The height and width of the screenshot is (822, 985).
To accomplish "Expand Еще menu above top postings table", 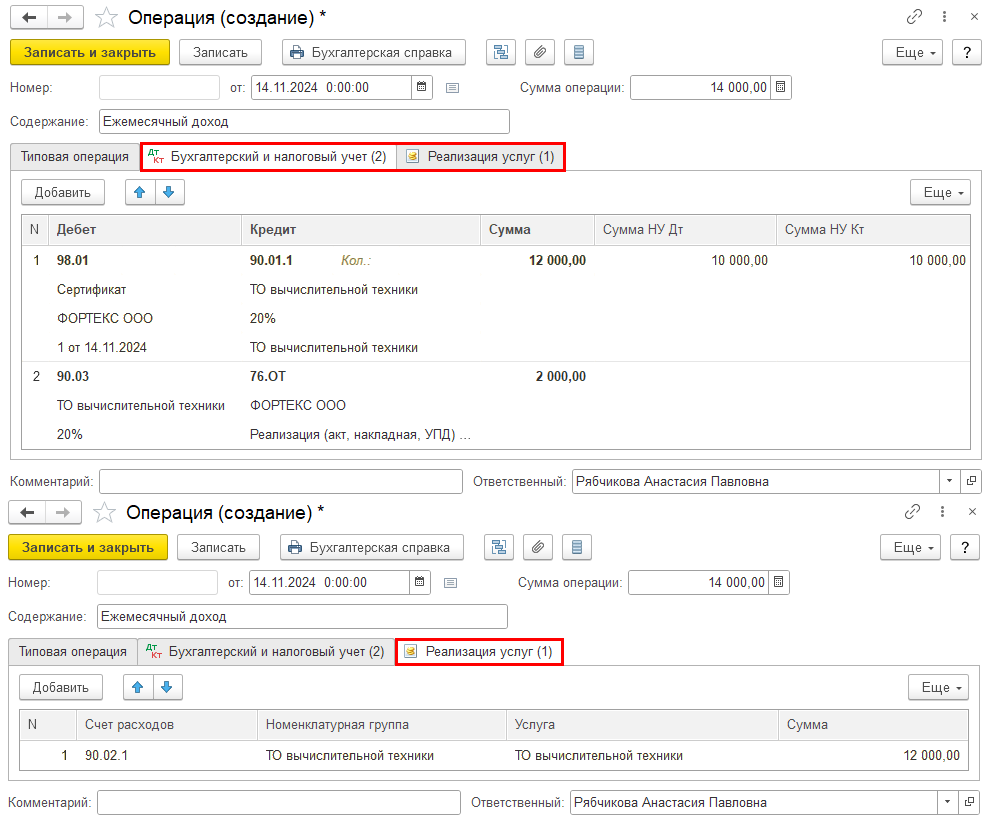I will (940, 192).
